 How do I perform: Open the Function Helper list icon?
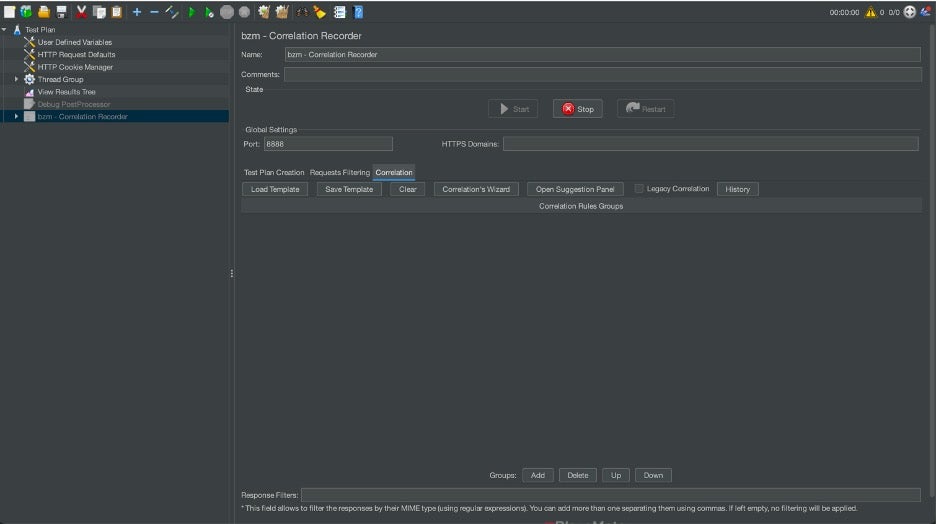340,12
